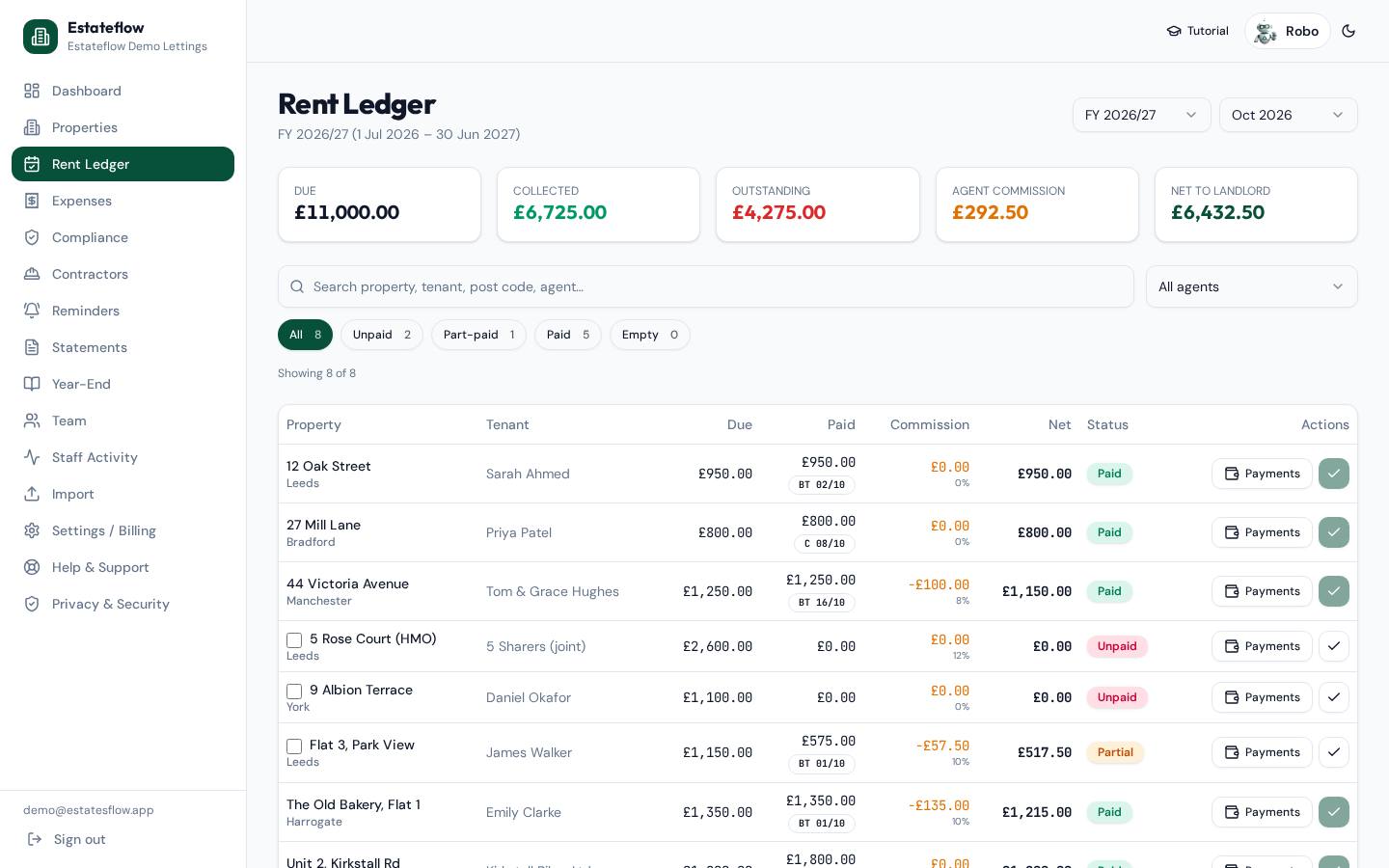Image resolution: width=1389 pixels, height=868 pixels.
Task: Open the FY 2026/27 year dropdown
Action: pyautogui.click(x=1142, y=115)
